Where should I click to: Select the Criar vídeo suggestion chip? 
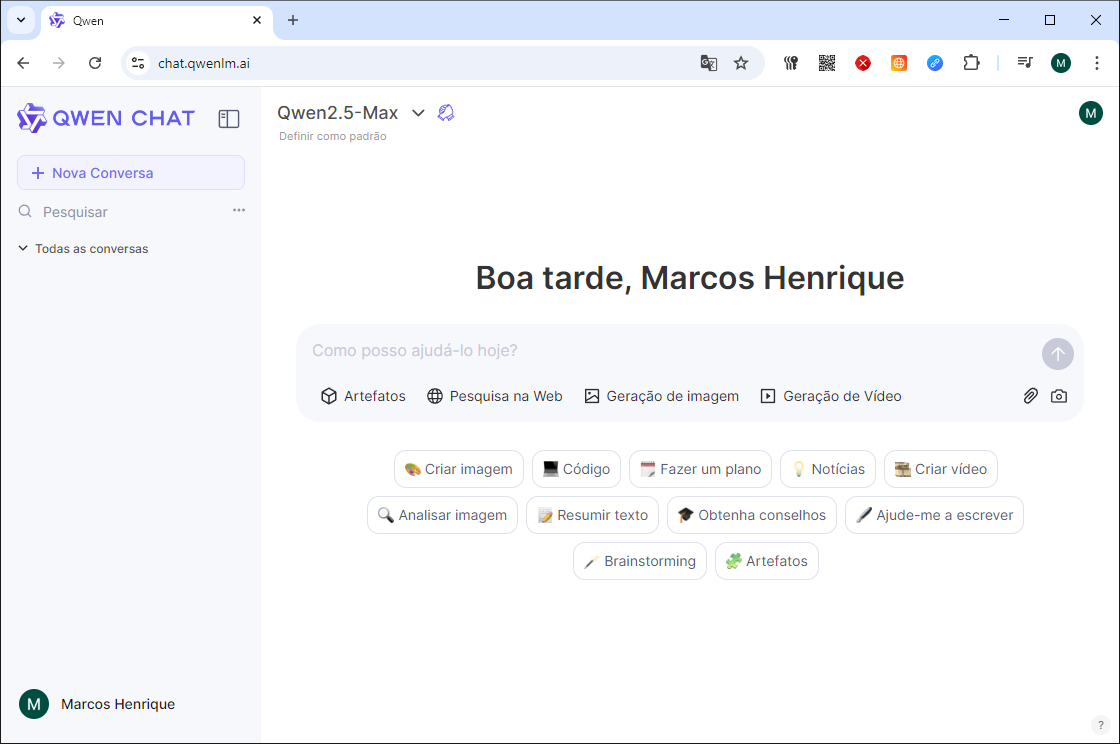(941, 469)
